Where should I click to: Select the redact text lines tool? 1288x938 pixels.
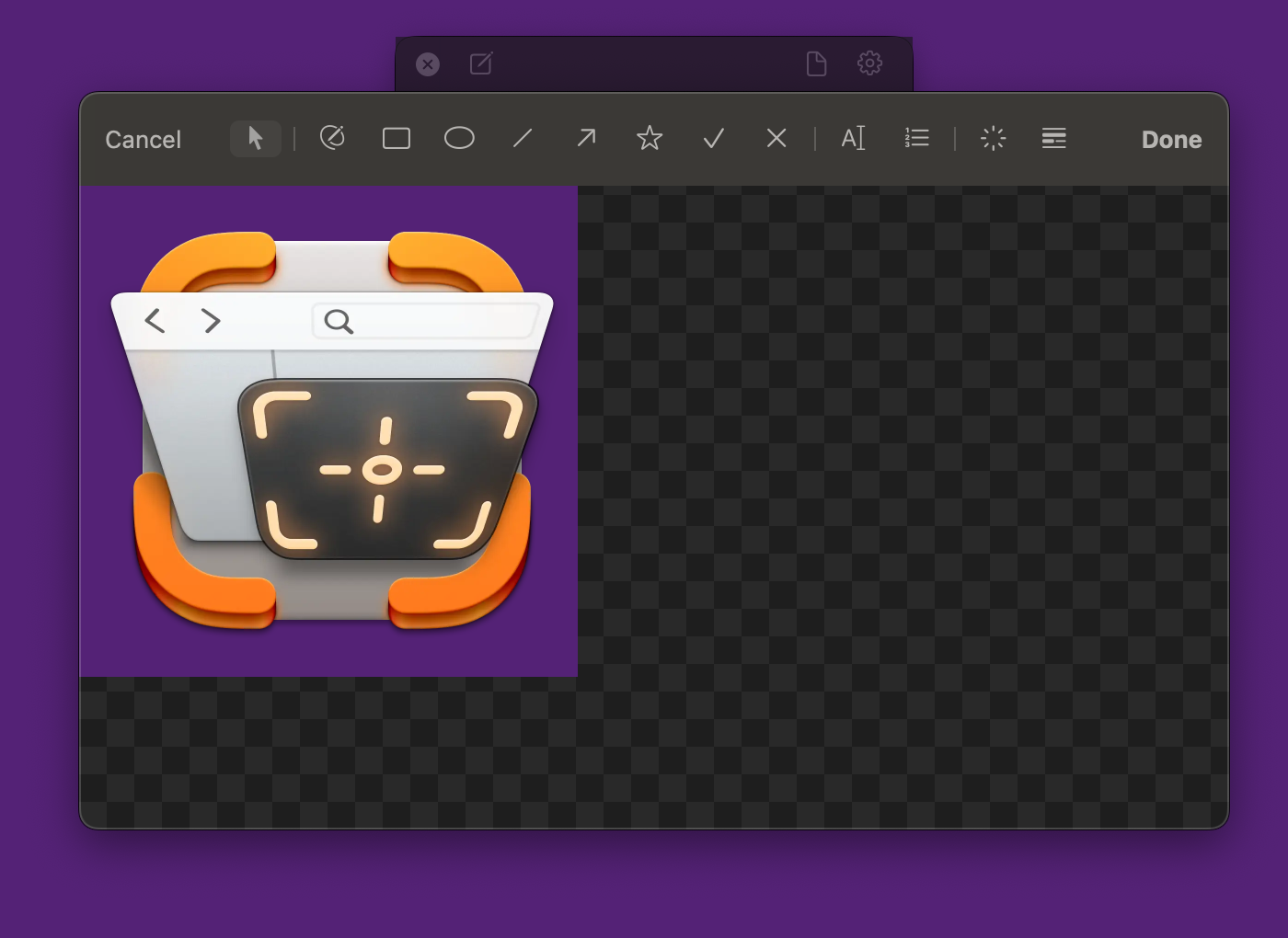click(1054, 139)
